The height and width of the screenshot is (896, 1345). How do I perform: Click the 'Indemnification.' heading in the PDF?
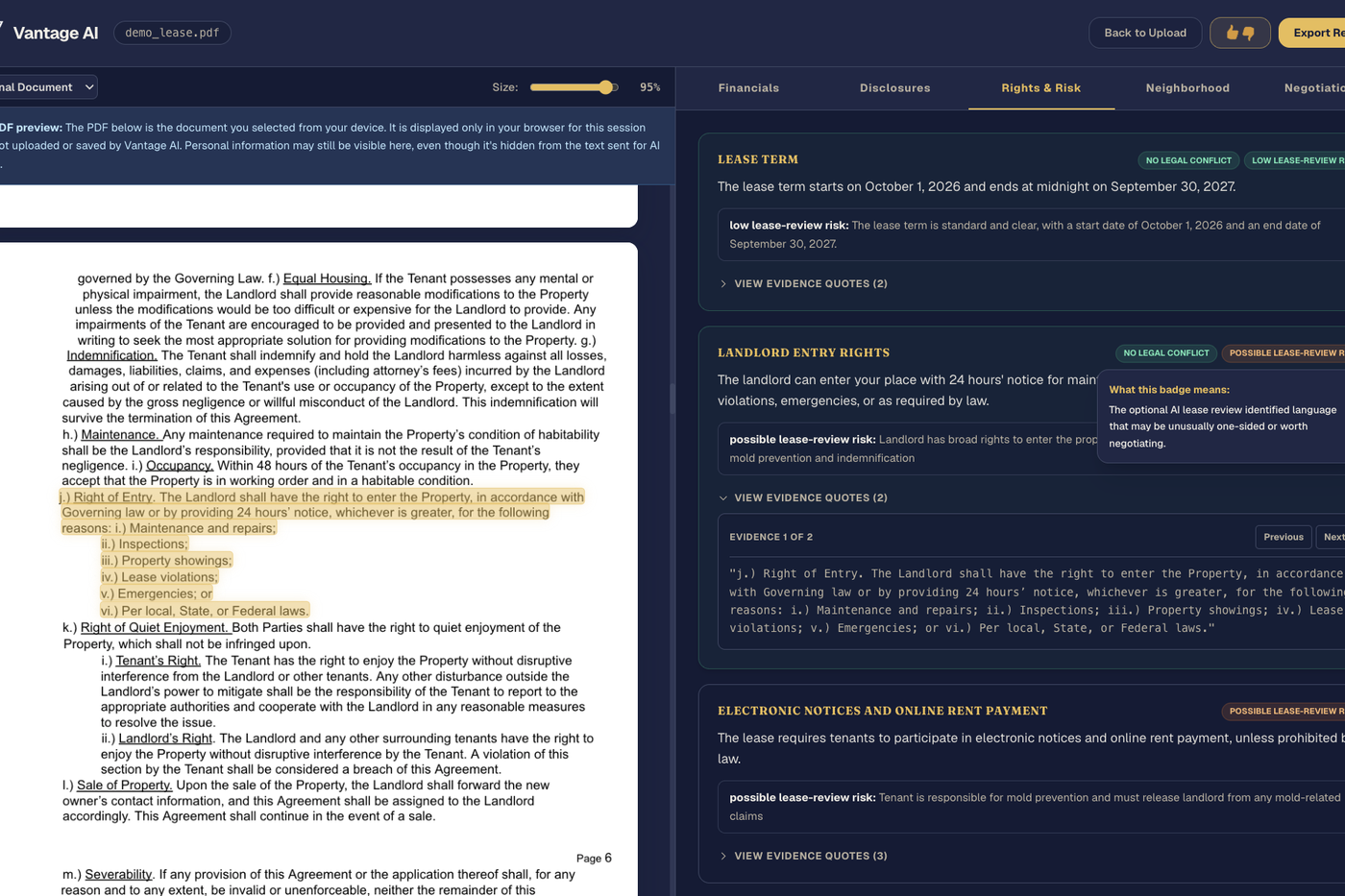click(111, 355)
